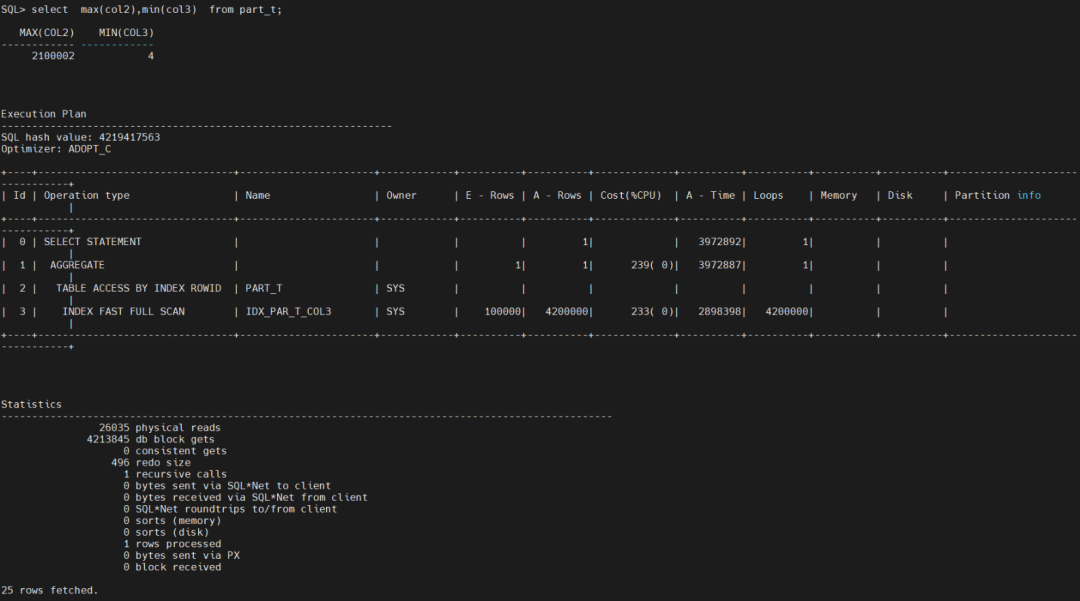Click the A-Time value 2898398
Screen dimensions: 1080x601
coord(720,312)
